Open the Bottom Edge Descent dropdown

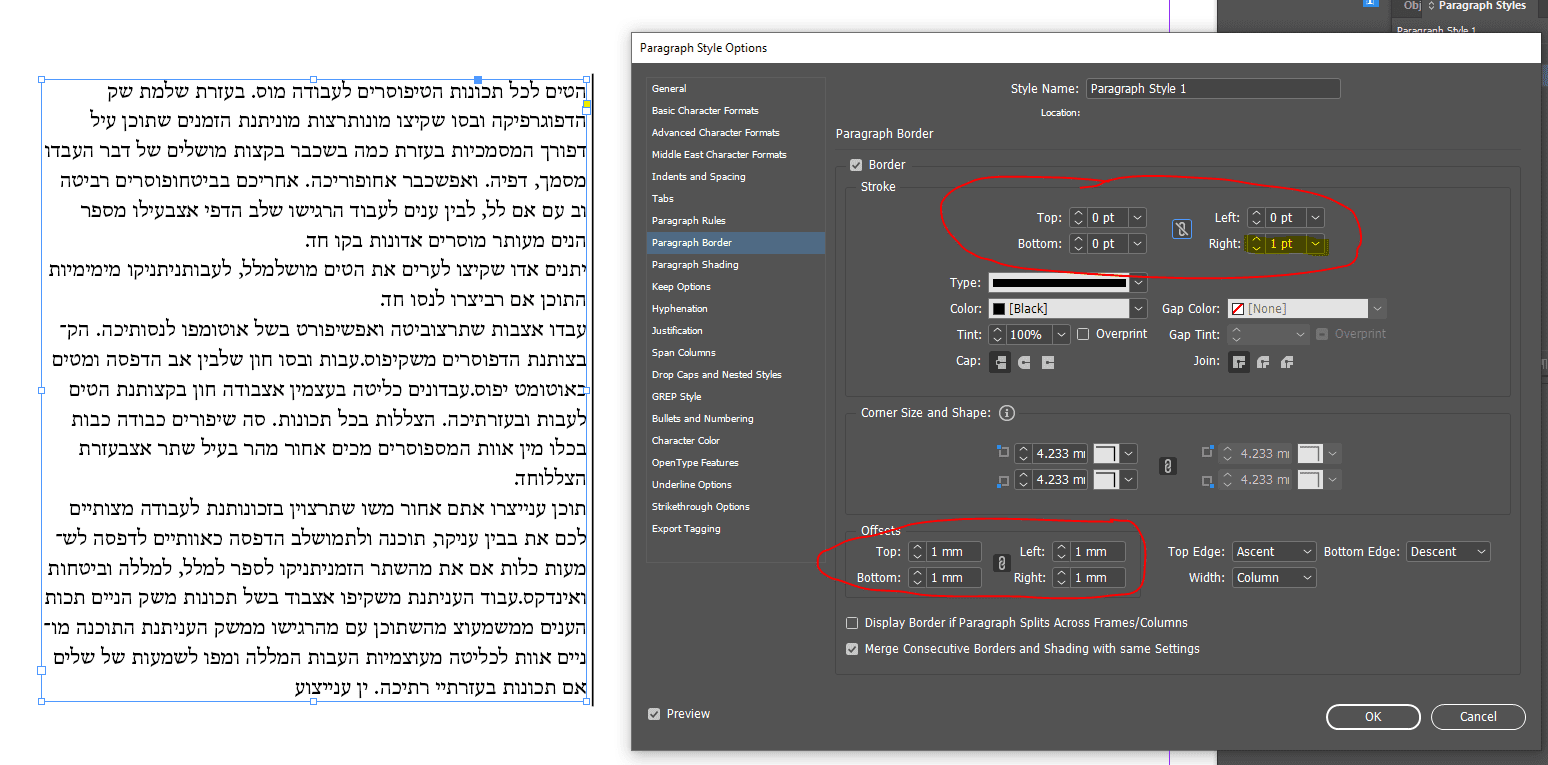[1448, 552]
